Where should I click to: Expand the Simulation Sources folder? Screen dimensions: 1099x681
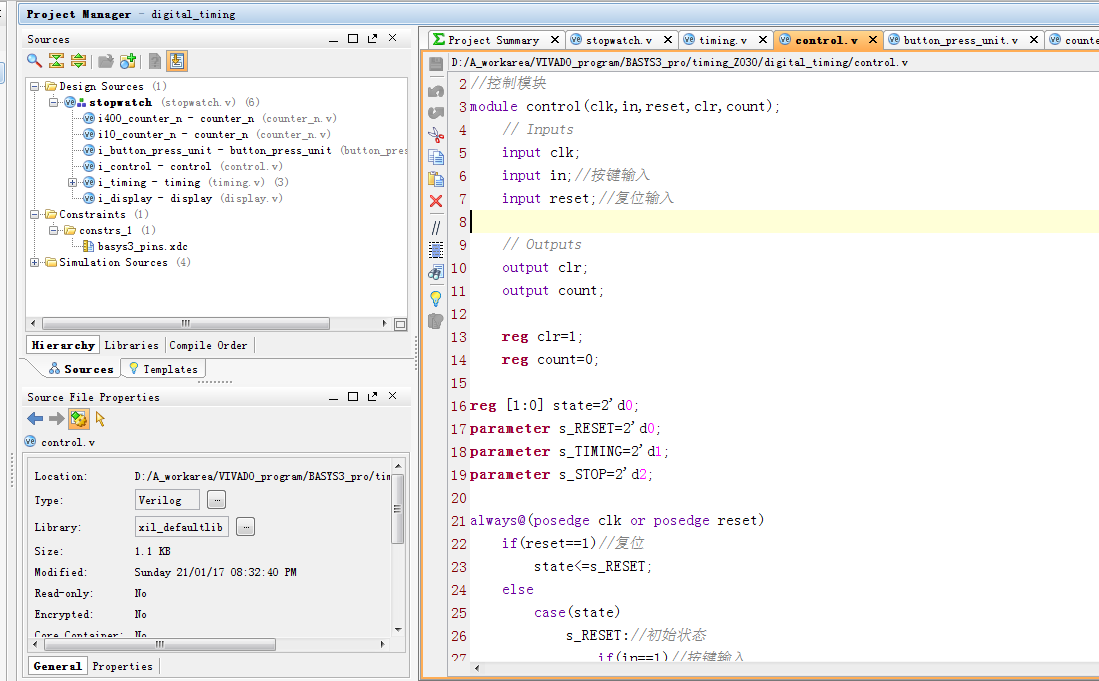pyautogui.click(x=36, y=263)
